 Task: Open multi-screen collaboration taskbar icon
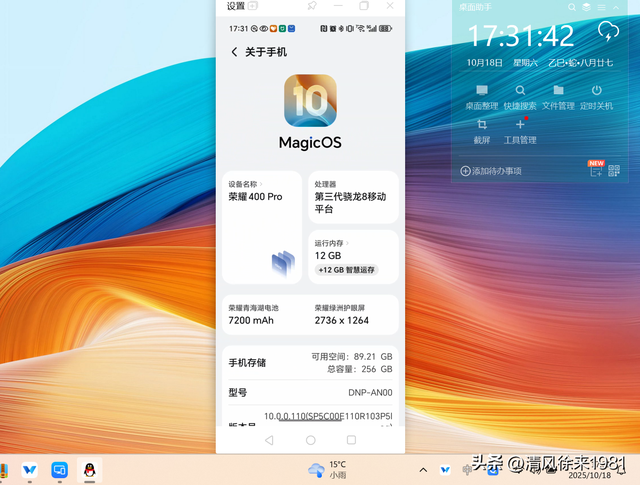coord(60,470)
